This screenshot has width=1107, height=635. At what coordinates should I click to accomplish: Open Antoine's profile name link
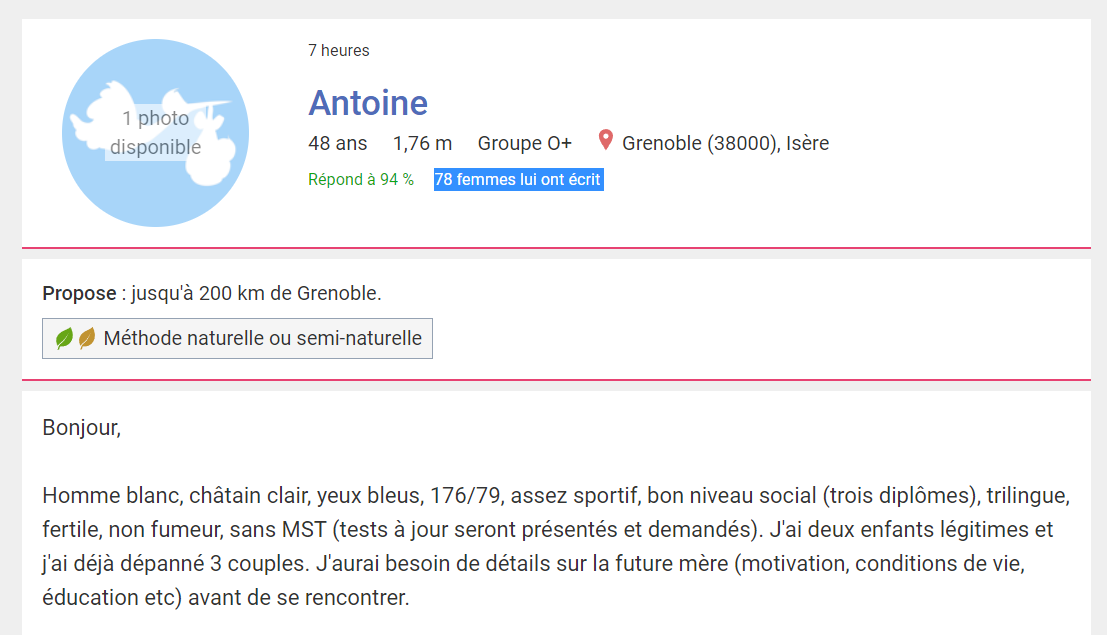coord(368,102)
